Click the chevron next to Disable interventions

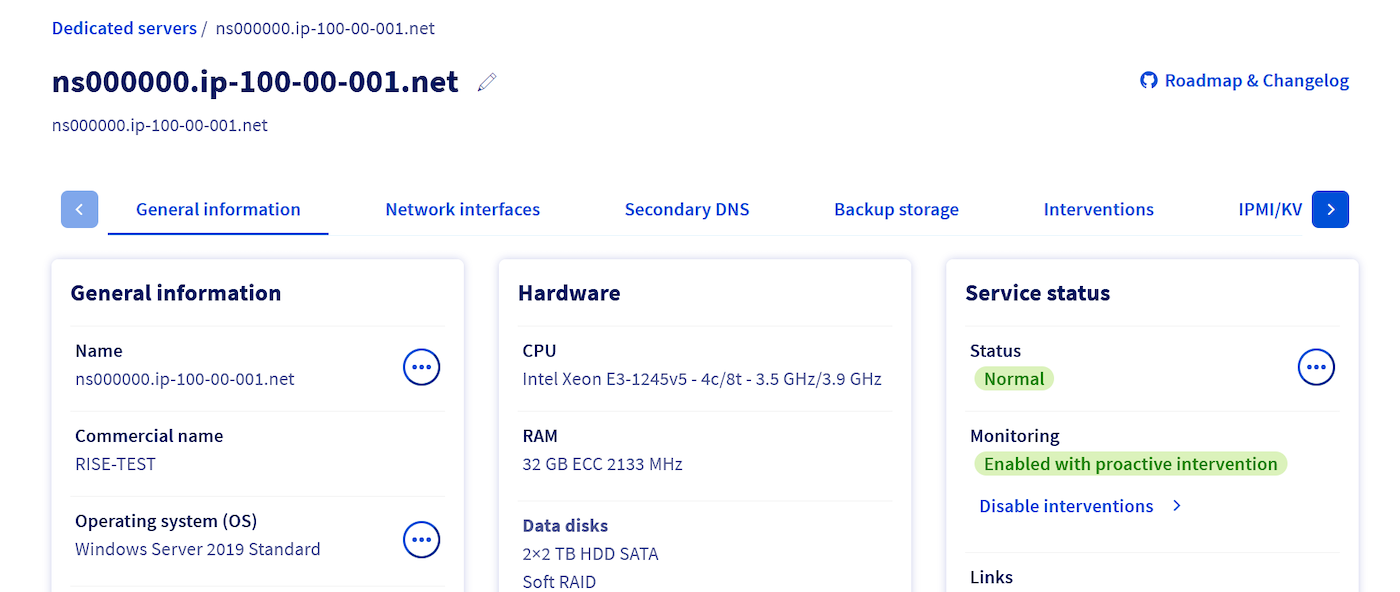[1177, 506]
